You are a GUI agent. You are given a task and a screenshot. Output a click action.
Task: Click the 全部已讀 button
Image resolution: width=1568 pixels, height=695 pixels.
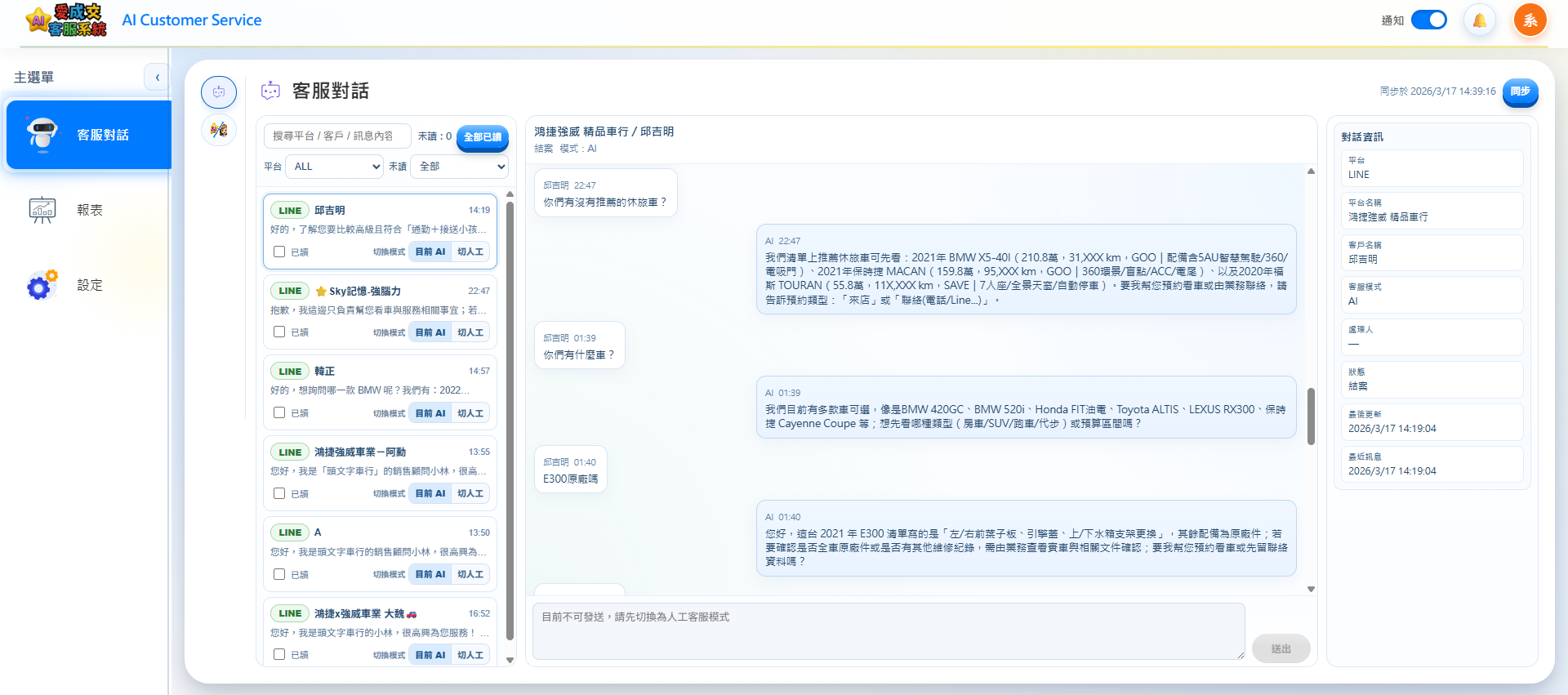pyautogui.click(x=483, y=136)
